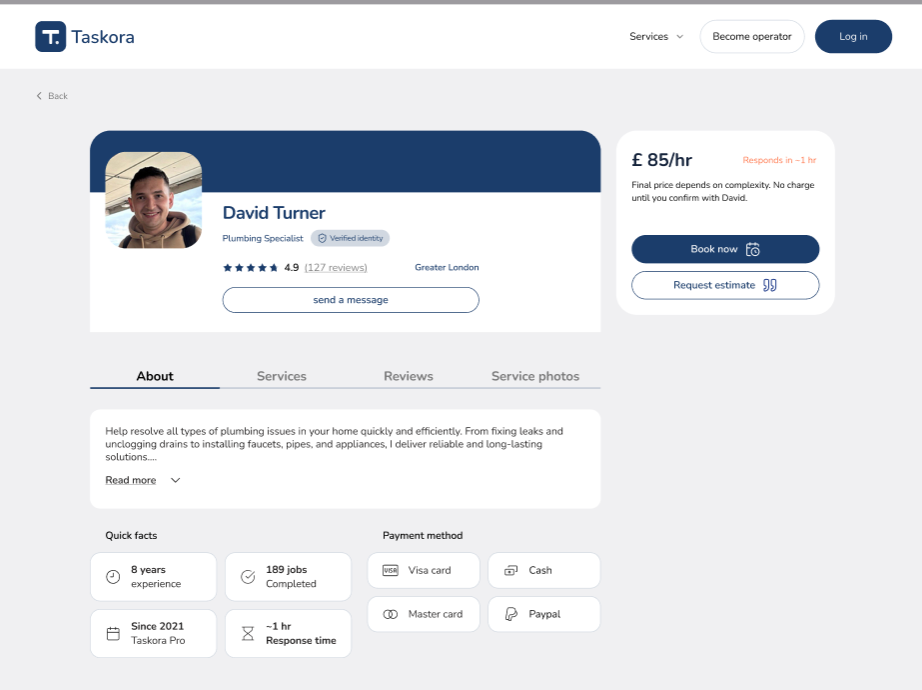Click the calendar clock icon in Book now
Screen dimensions: 922x690
(x=753, y=249)
